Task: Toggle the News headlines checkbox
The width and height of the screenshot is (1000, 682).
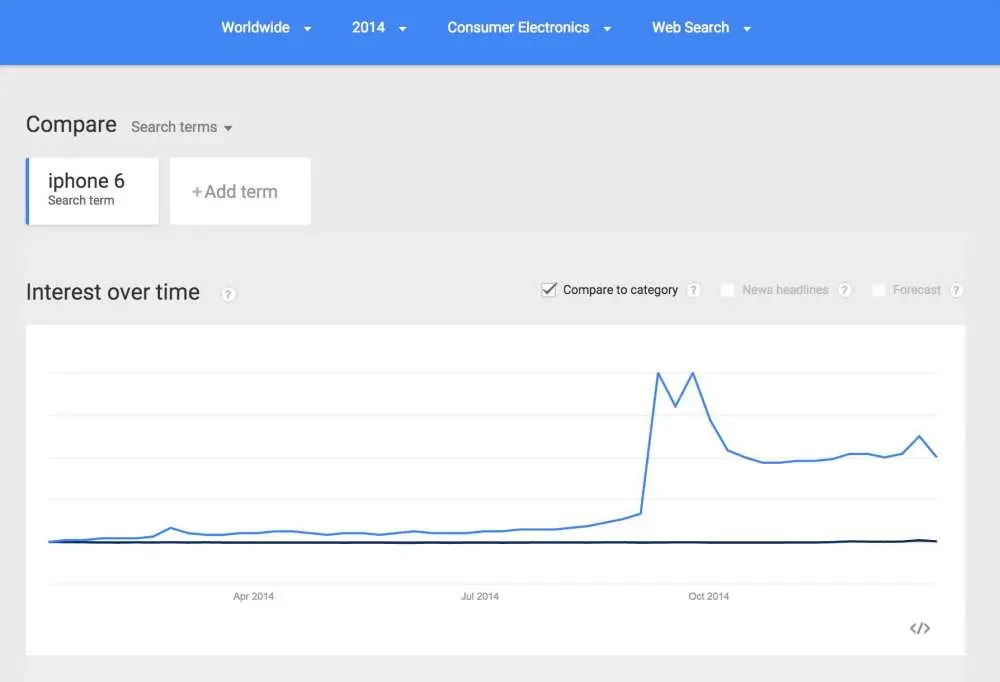Action: (x=727, y=290)
